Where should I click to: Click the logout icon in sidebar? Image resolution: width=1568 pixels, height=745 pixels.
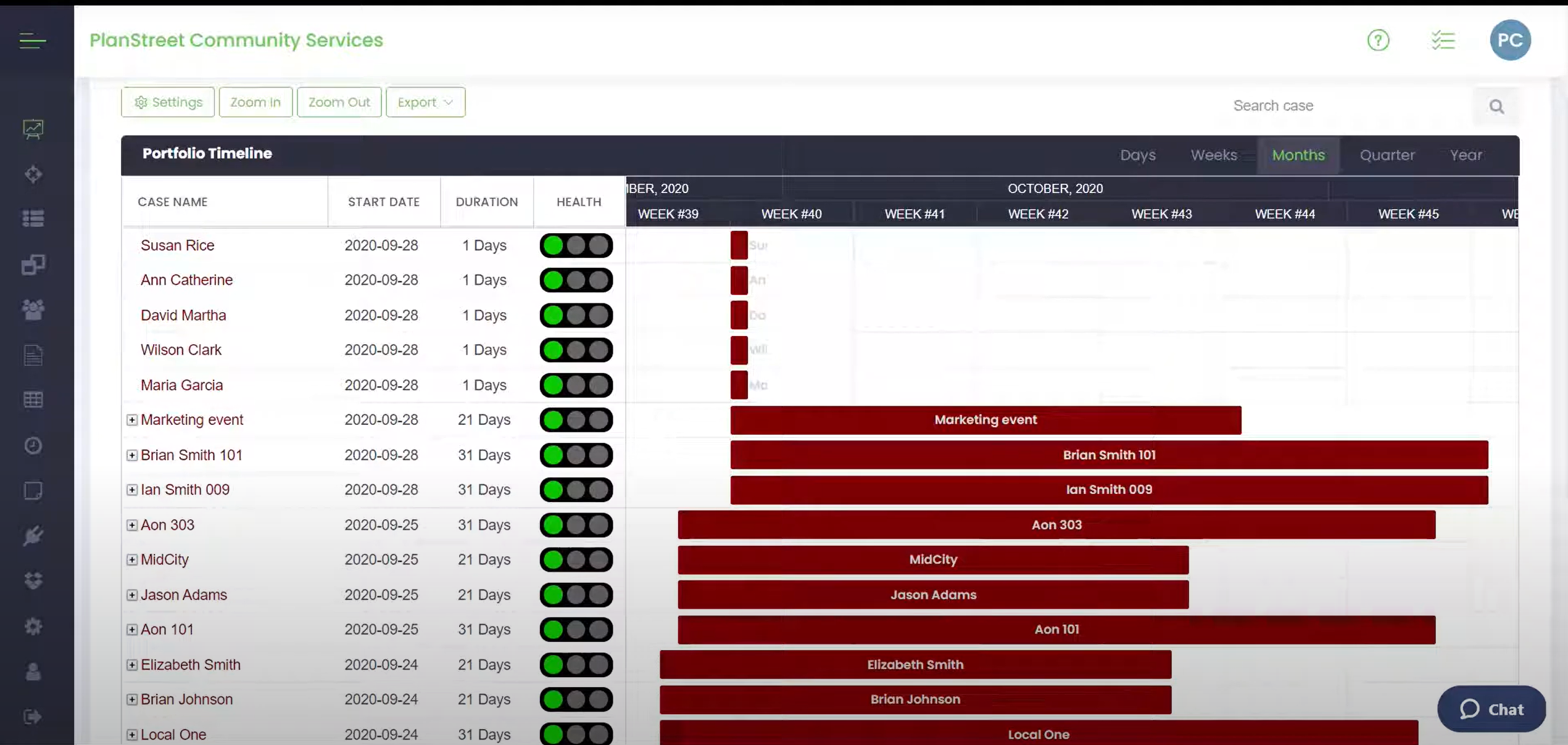pyautogui.click(x=33, y=717)
